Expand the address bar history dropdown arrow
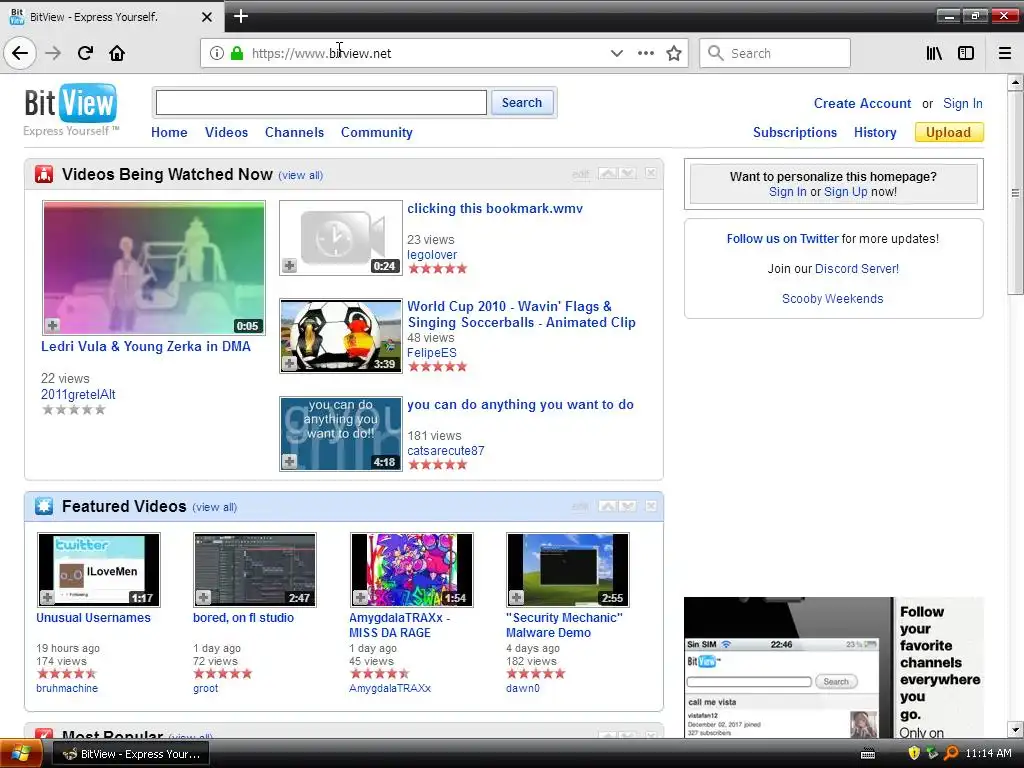 tap(616, 53)
